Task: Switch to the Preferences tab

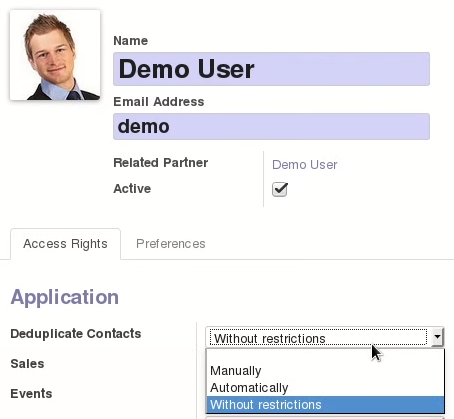Action: click(171, 244)
